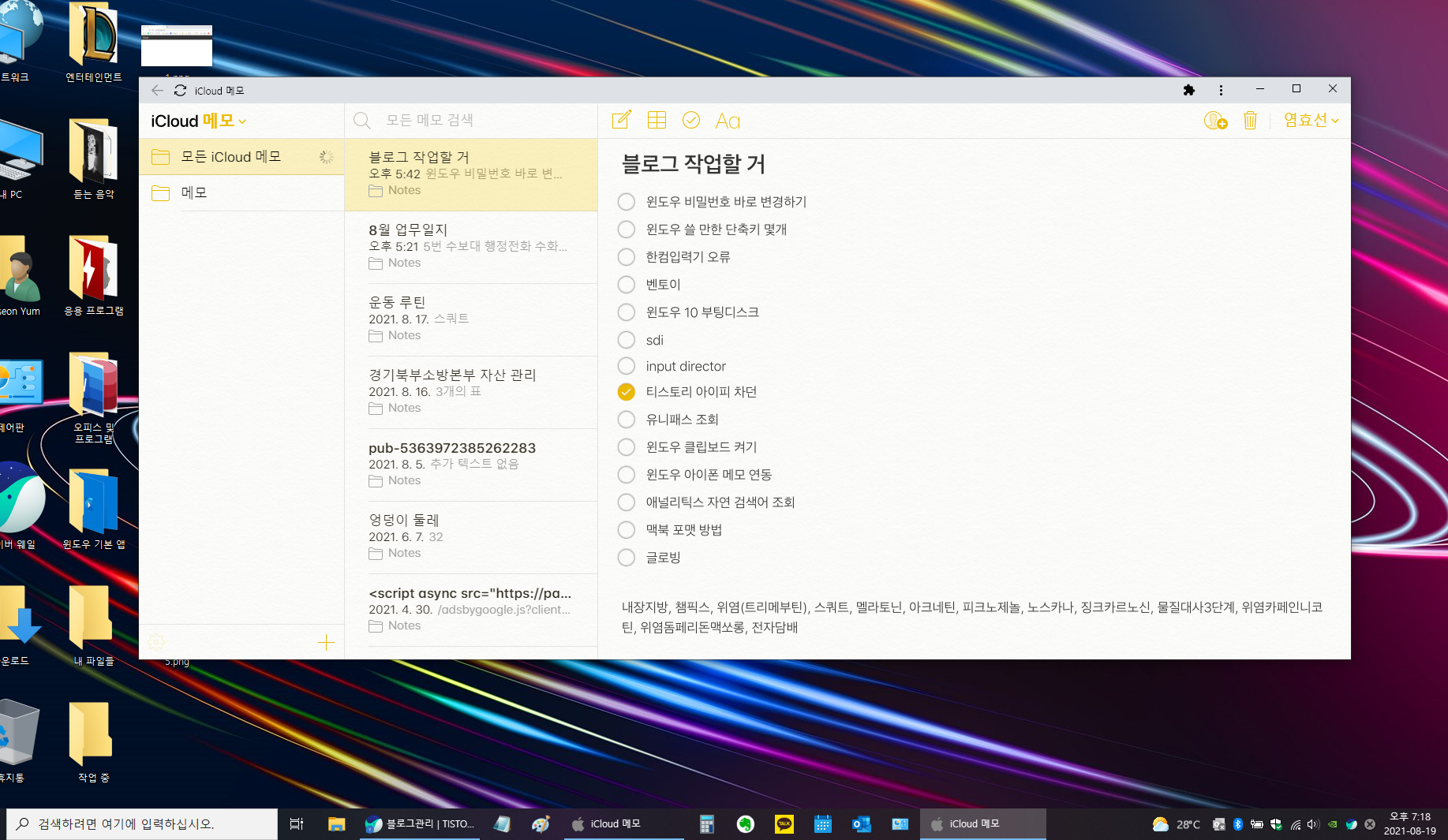Open 작업 중 desktop folder
The image size is (1448, 840).
93,742
